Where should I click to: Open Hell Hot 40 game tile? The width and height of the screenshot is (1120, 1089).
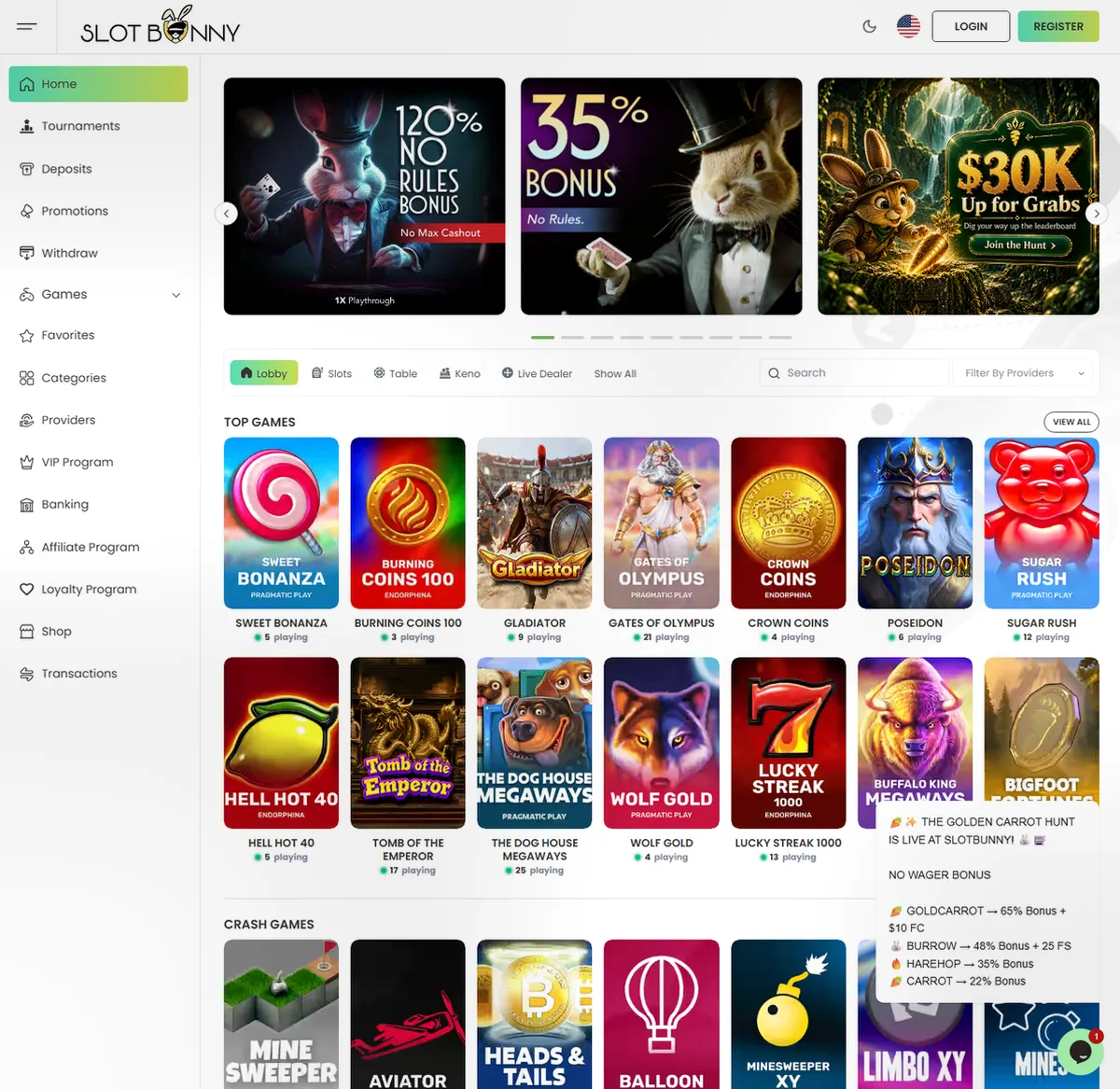[x=281, y=743]
